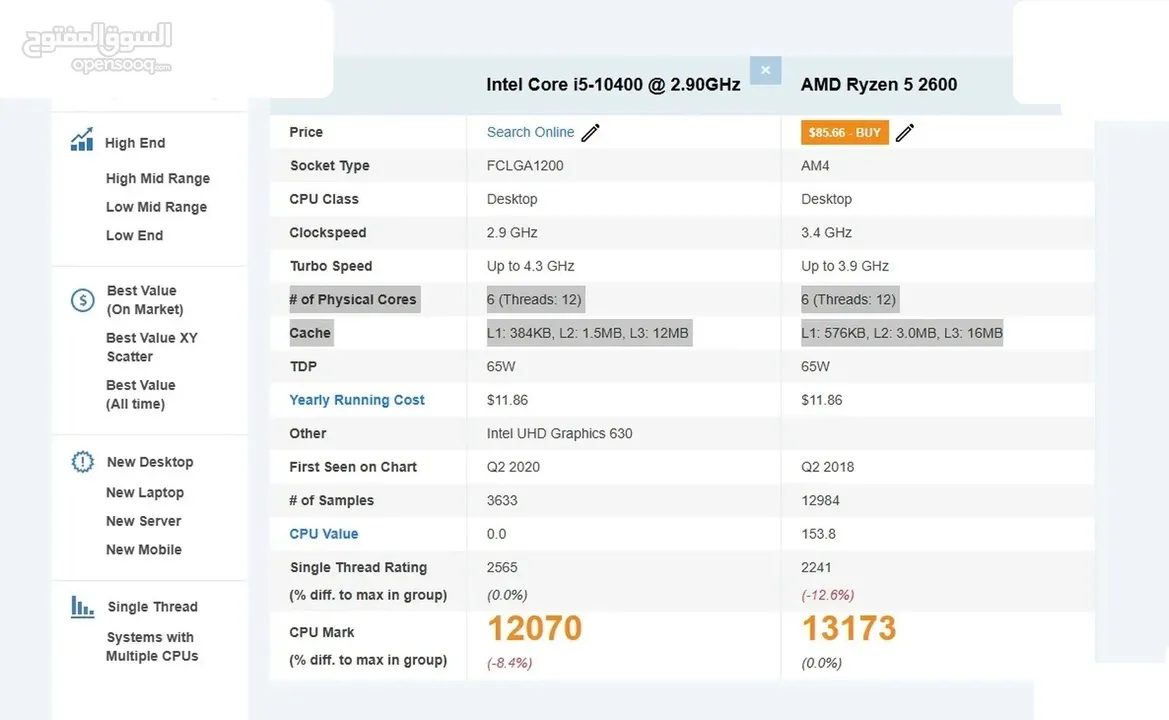Click Clockspeed value 2.9 GHz

(512, 233)
